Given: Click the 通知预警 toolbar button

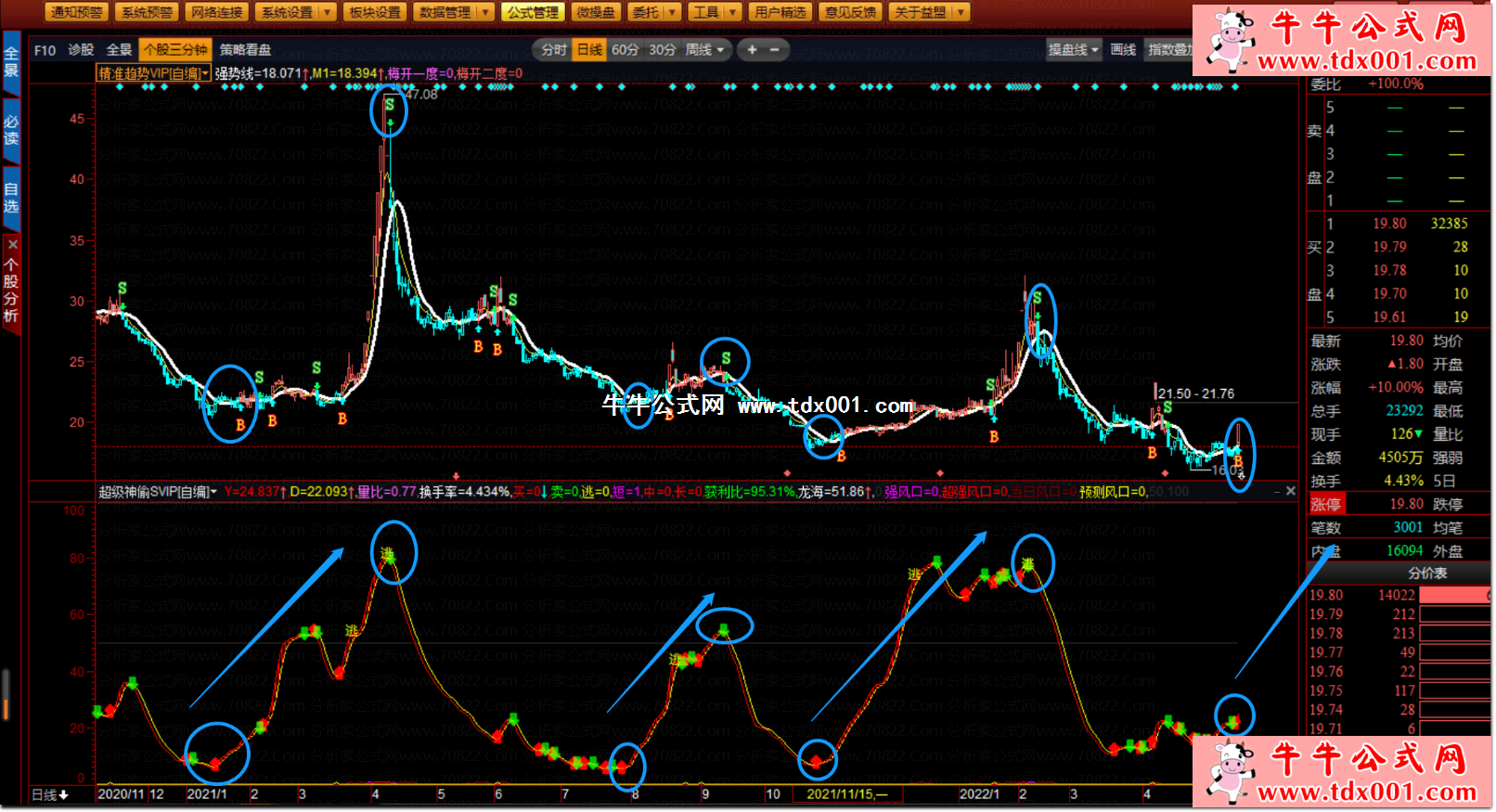Looking at the screenshot, I should pos(77,12).
